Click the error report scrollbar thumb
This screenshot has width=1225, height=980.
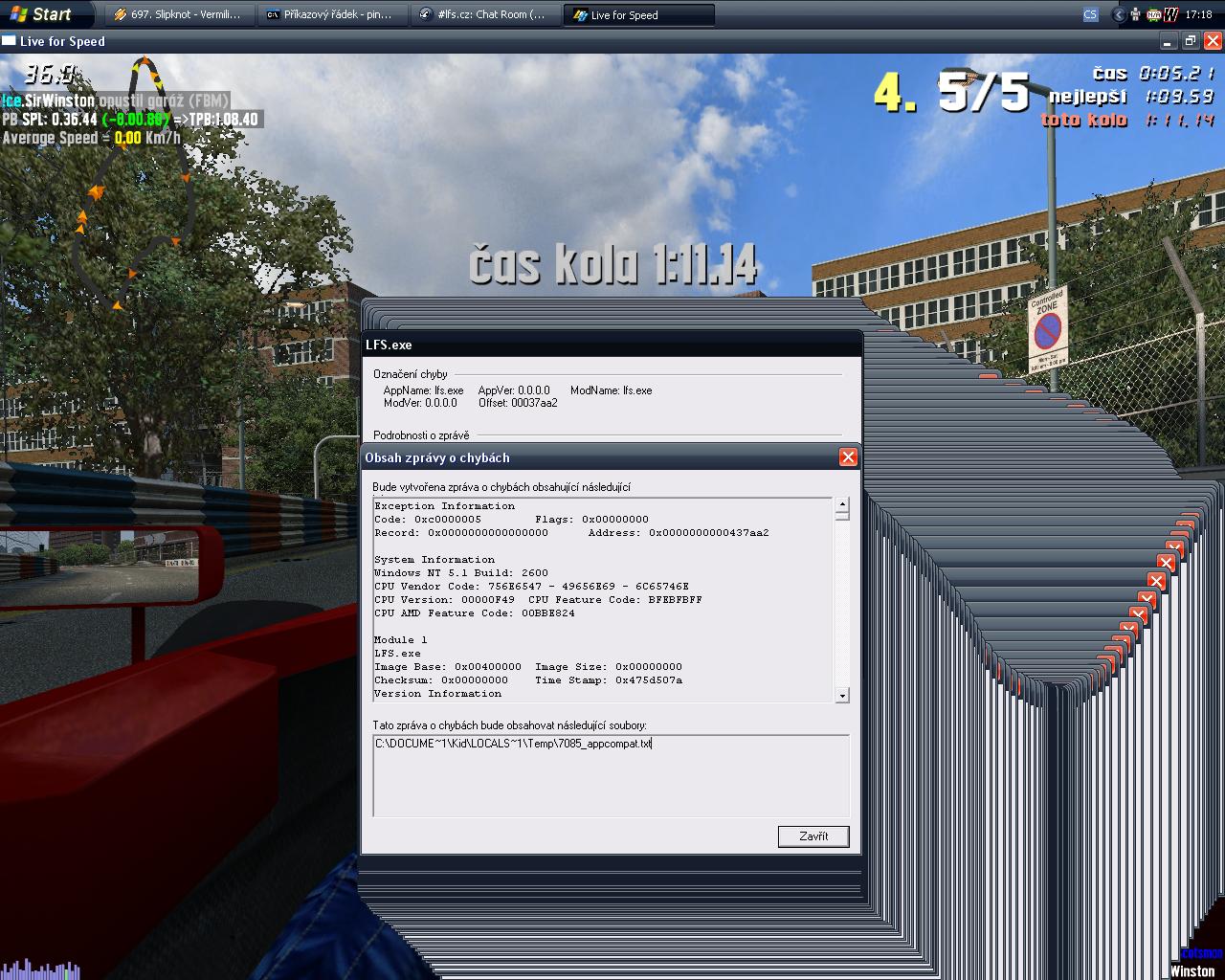(x=842, y=516)
